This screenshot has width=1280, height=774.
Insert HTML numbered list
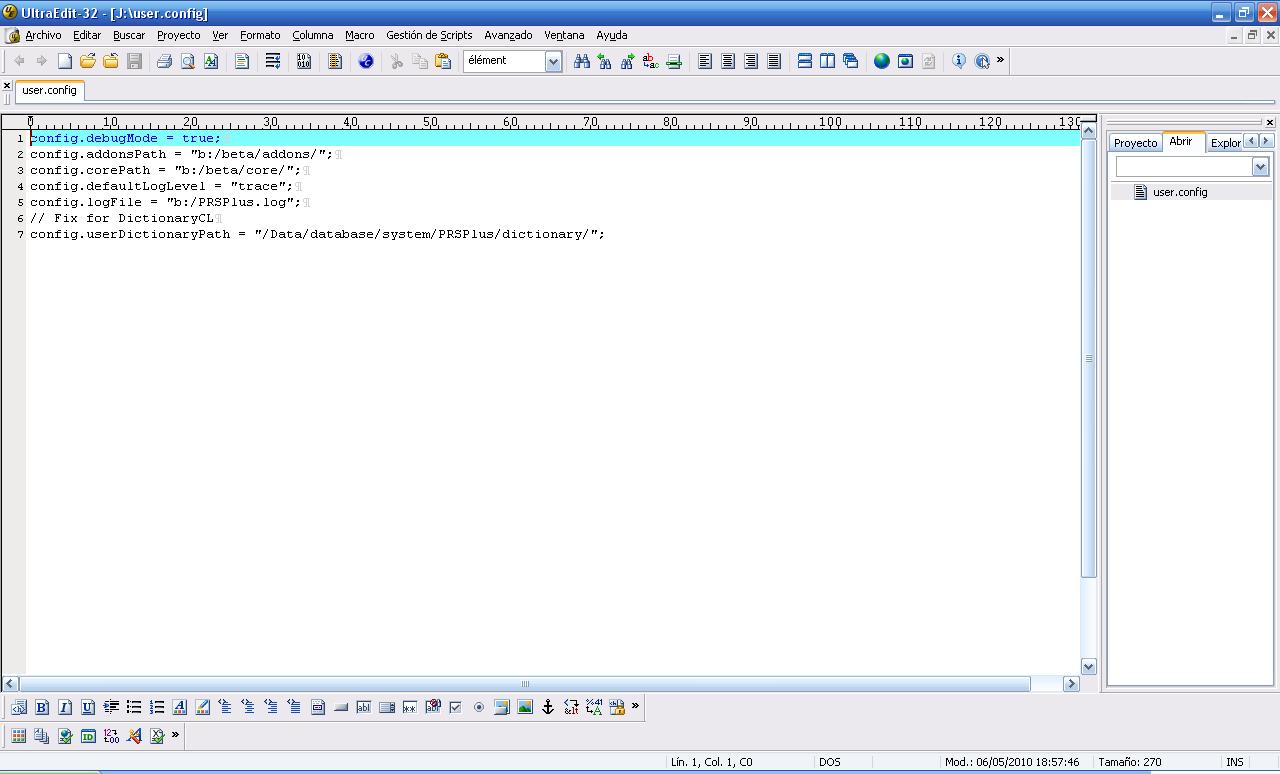[x=157, y=707]
